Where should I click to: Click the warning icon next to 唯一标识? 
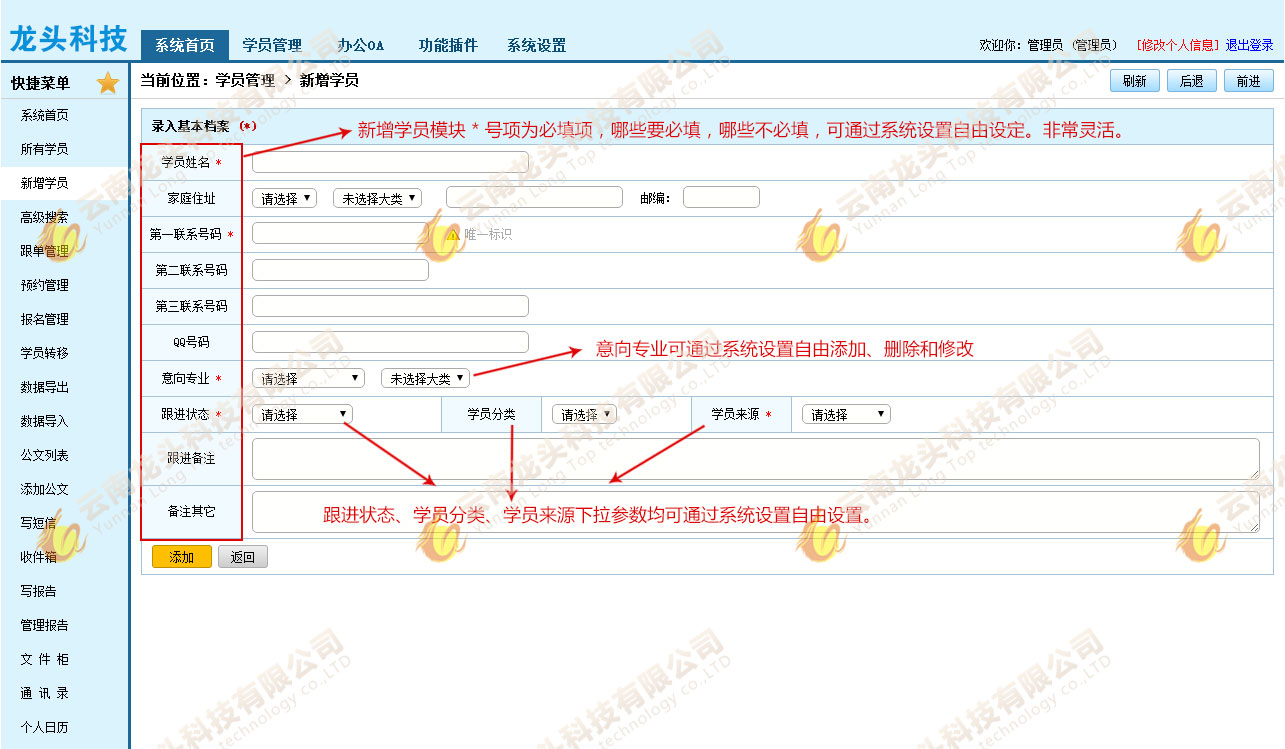[453, 234]
